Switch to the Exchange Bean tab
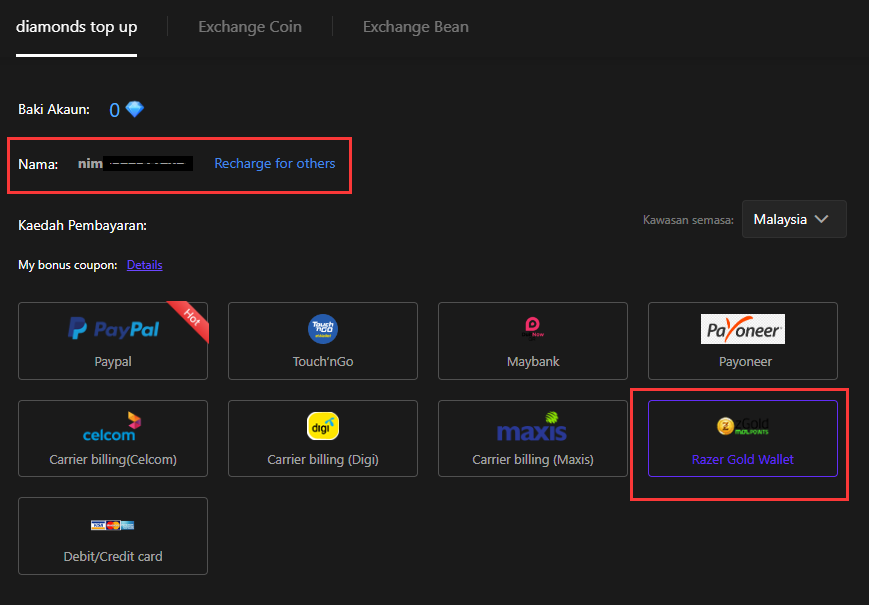 tap(416, 27)
